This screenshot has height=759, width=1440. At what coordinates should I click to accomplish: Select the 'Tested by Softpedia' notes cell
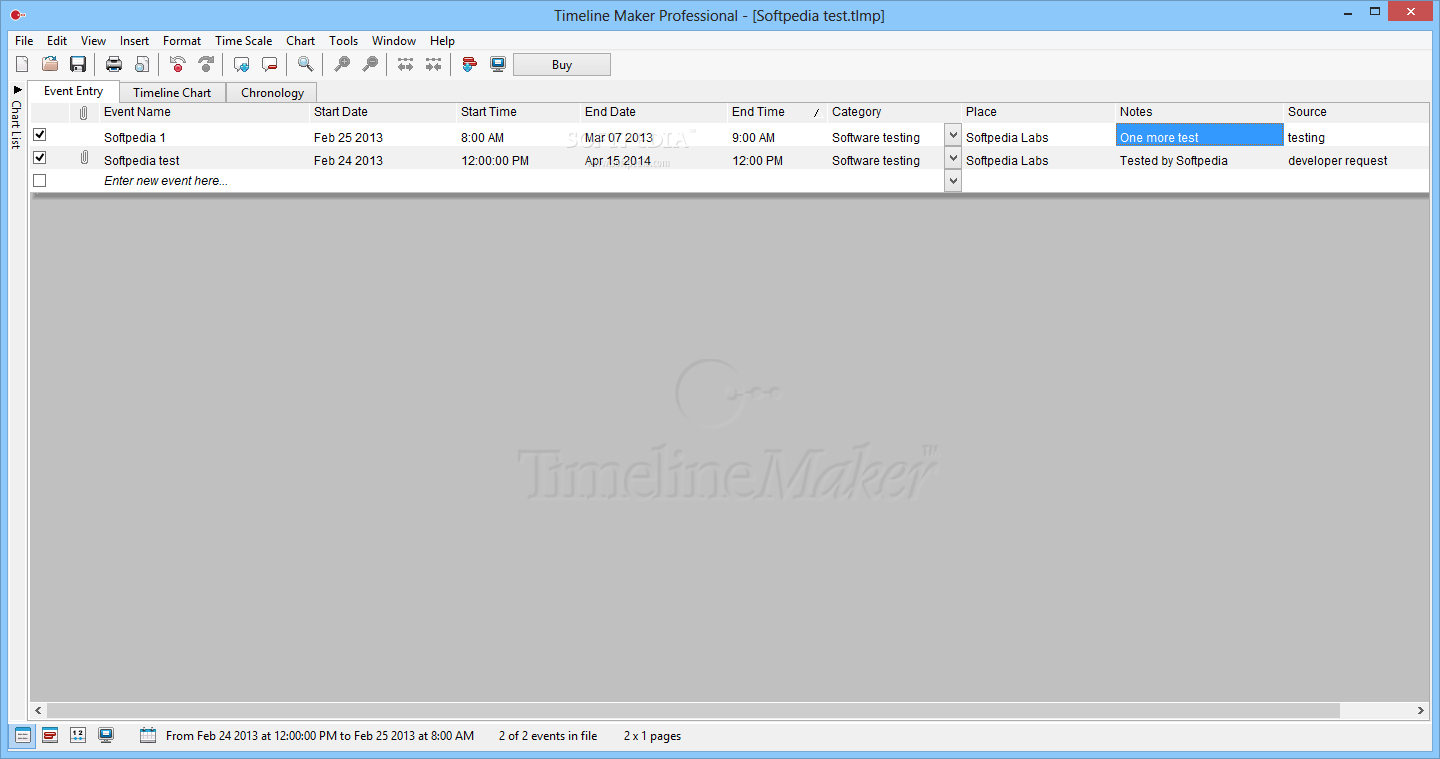(x=1199, y=160)
